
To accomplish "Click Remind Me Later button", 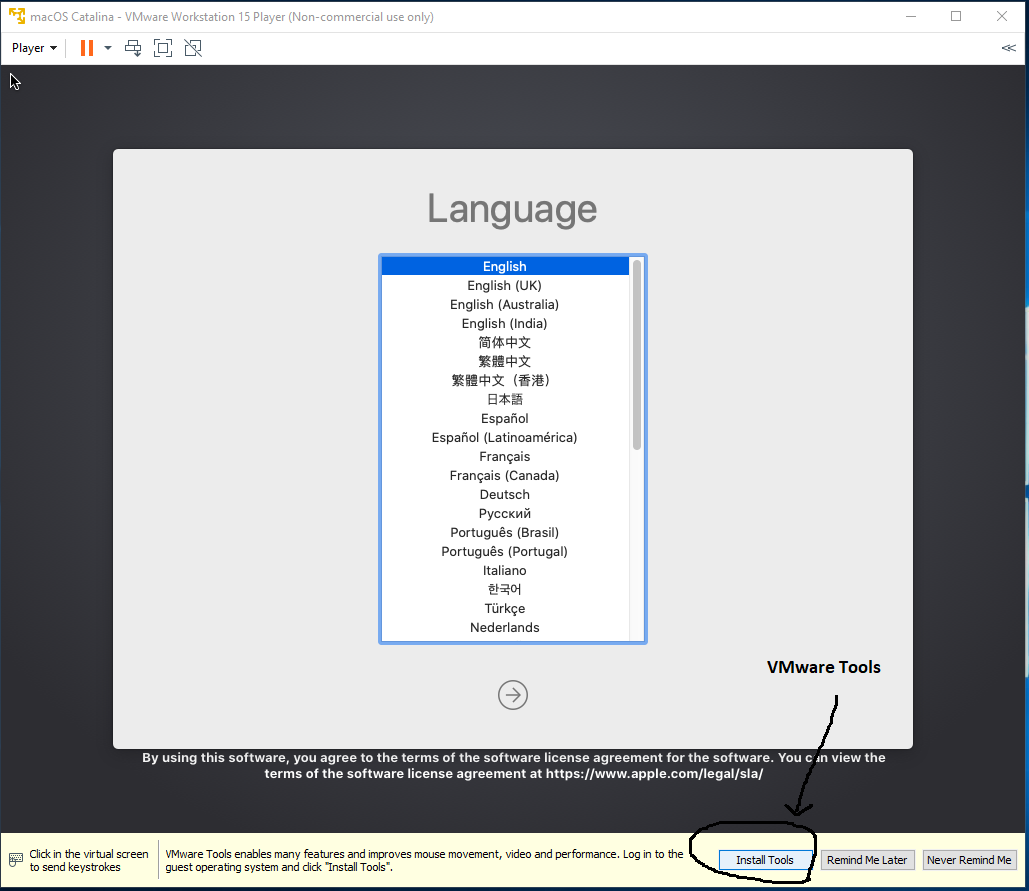I will pyautogui.click(x=867, y=860).
